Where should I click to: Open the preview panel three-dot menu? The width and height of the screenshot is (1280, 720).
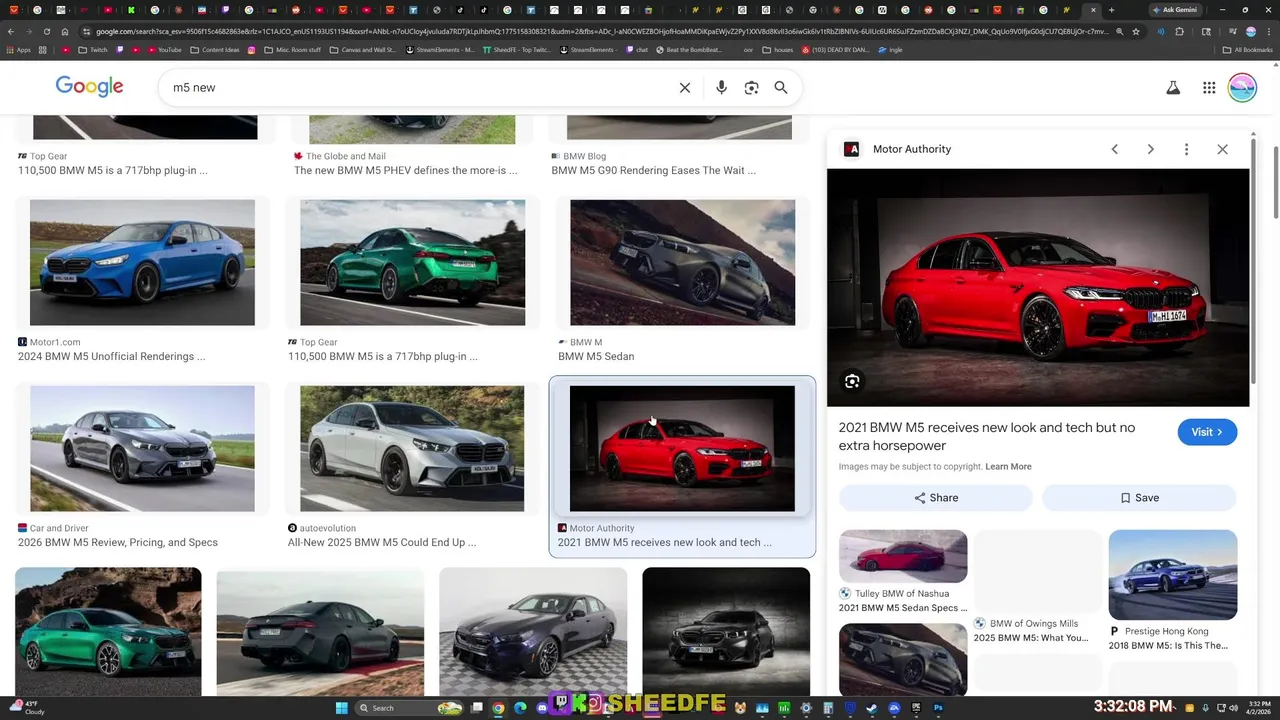(1186, 149)
